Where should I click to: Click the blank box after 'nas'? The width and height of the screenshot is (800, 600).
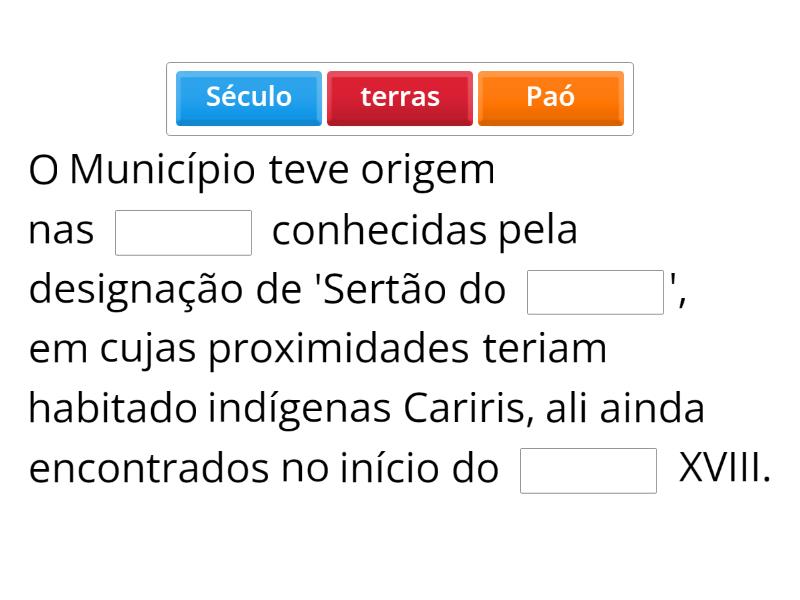click(x=184, y=232)
